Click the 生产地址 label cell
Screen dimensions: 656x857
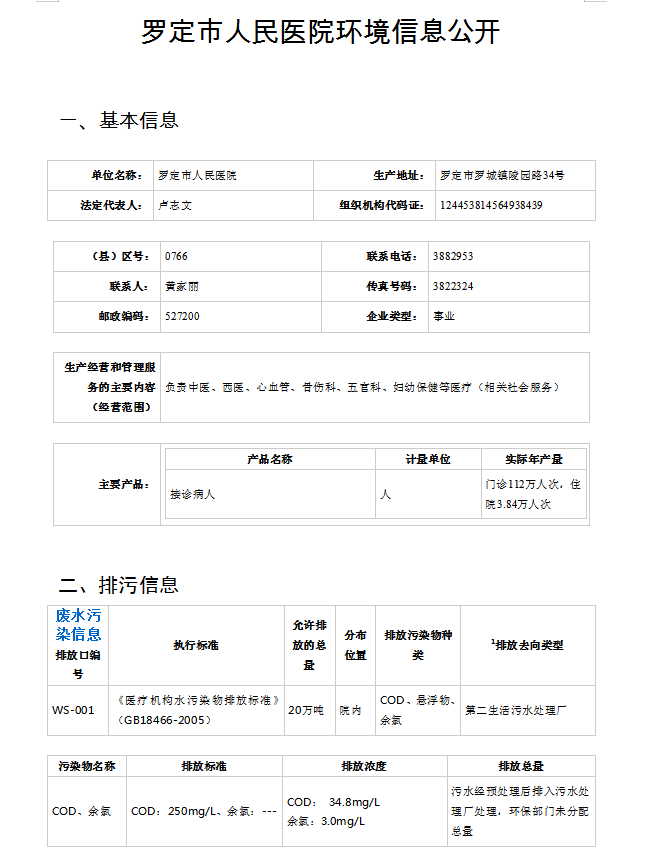pos(374,175)
